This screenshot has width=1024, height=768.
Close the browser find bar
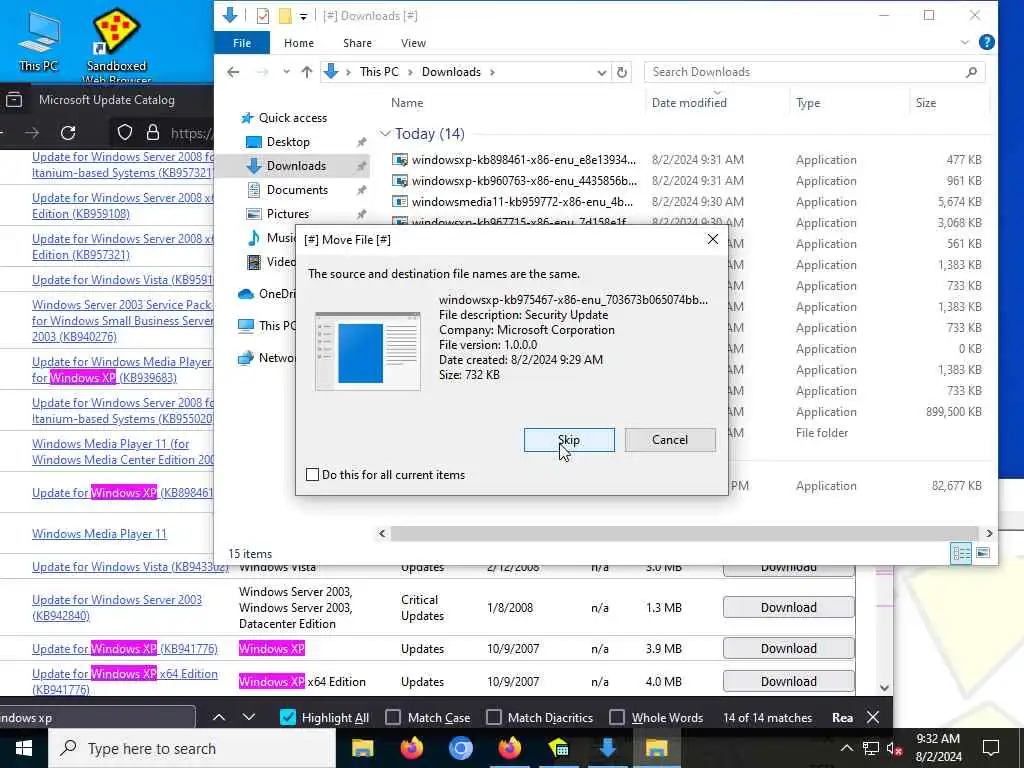(x=872, y=718)
